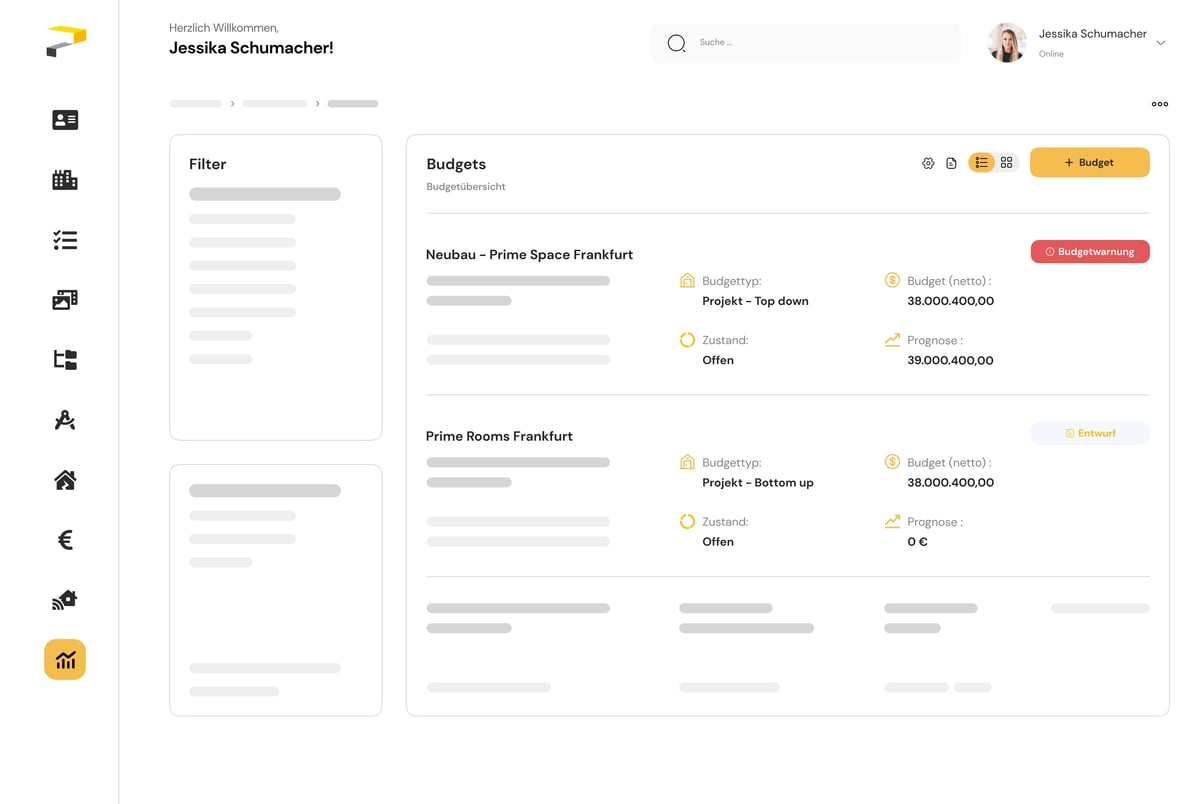1200x804 pixels.
Task: Click the red Budgetwarnung badge
Action: pyautogui.click(x=1090, y=252)
